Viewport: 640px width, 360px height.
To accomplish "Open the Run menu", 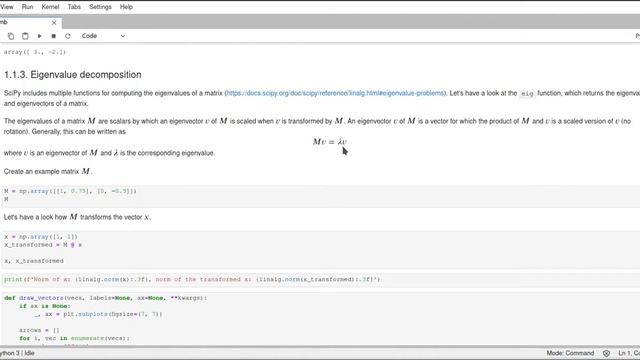I will tap(27, 7).
